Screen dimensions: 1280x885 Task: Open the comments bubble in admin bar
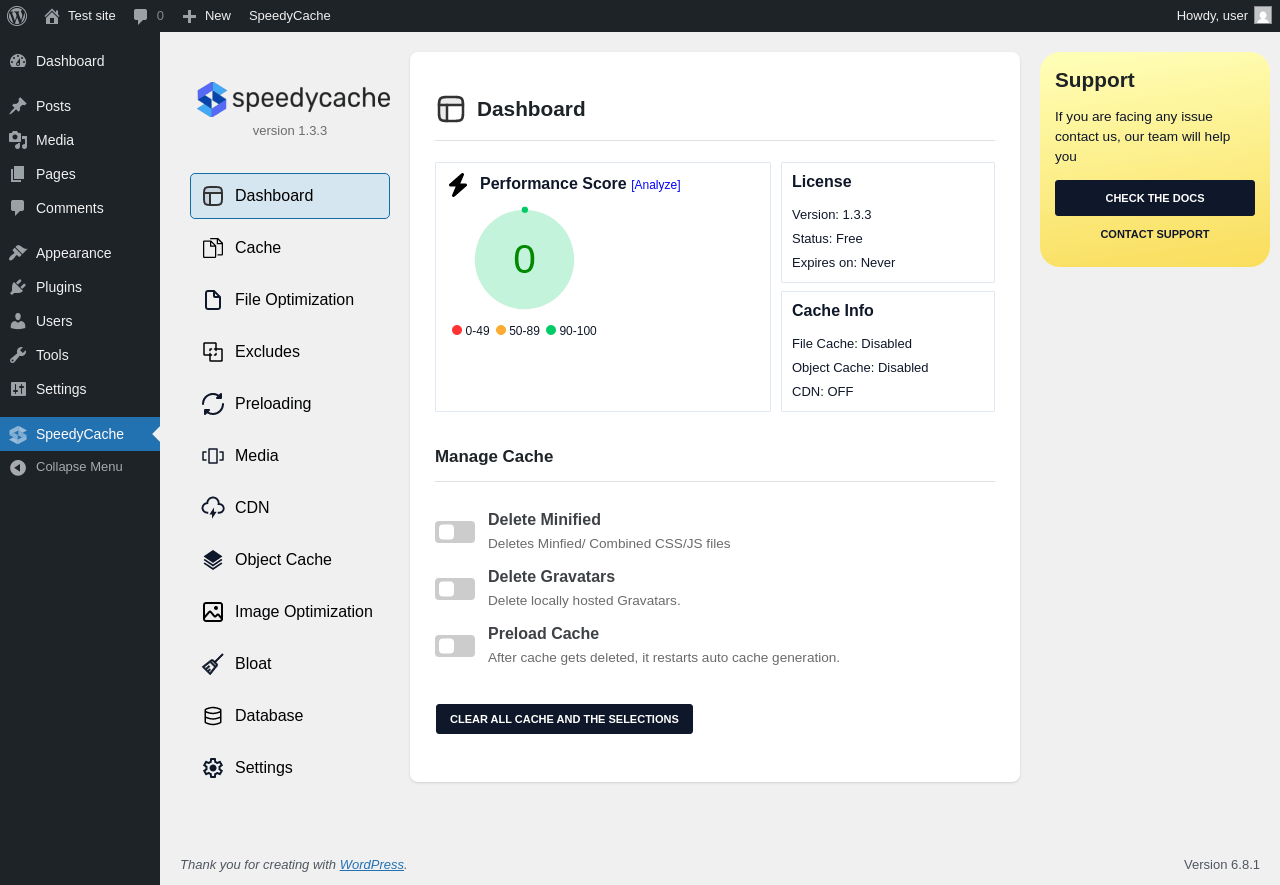click(x=141, y=16)
